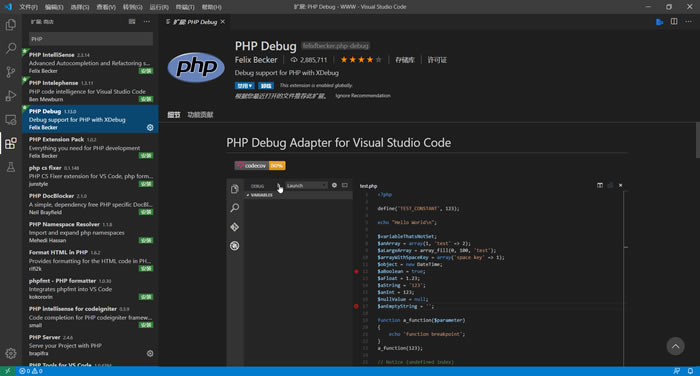The height and width of the screenshot is (376, 700).
Task: Install PHP Namespace Resolver extension
Action: point(146,240)
